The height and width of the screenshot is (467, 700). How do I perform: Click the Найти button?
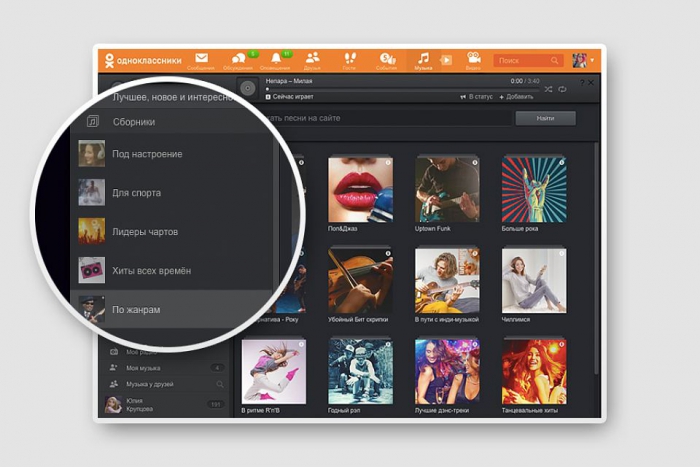pyautogui.click(x=546, y=118)
